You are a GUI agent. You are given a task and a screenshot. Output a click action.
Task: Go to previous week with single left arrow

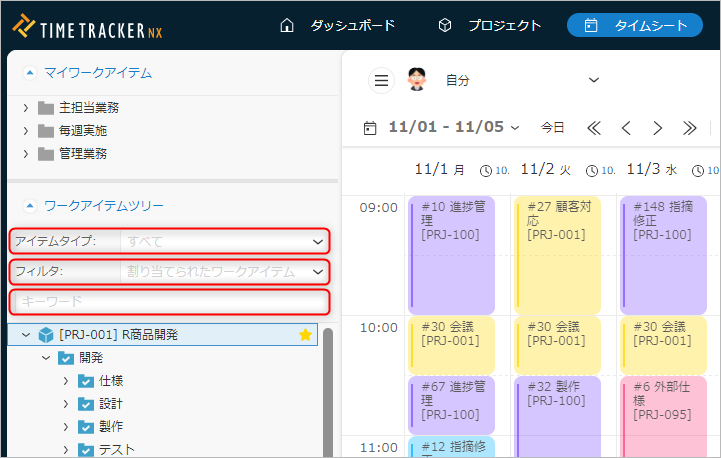pos(626,128)
